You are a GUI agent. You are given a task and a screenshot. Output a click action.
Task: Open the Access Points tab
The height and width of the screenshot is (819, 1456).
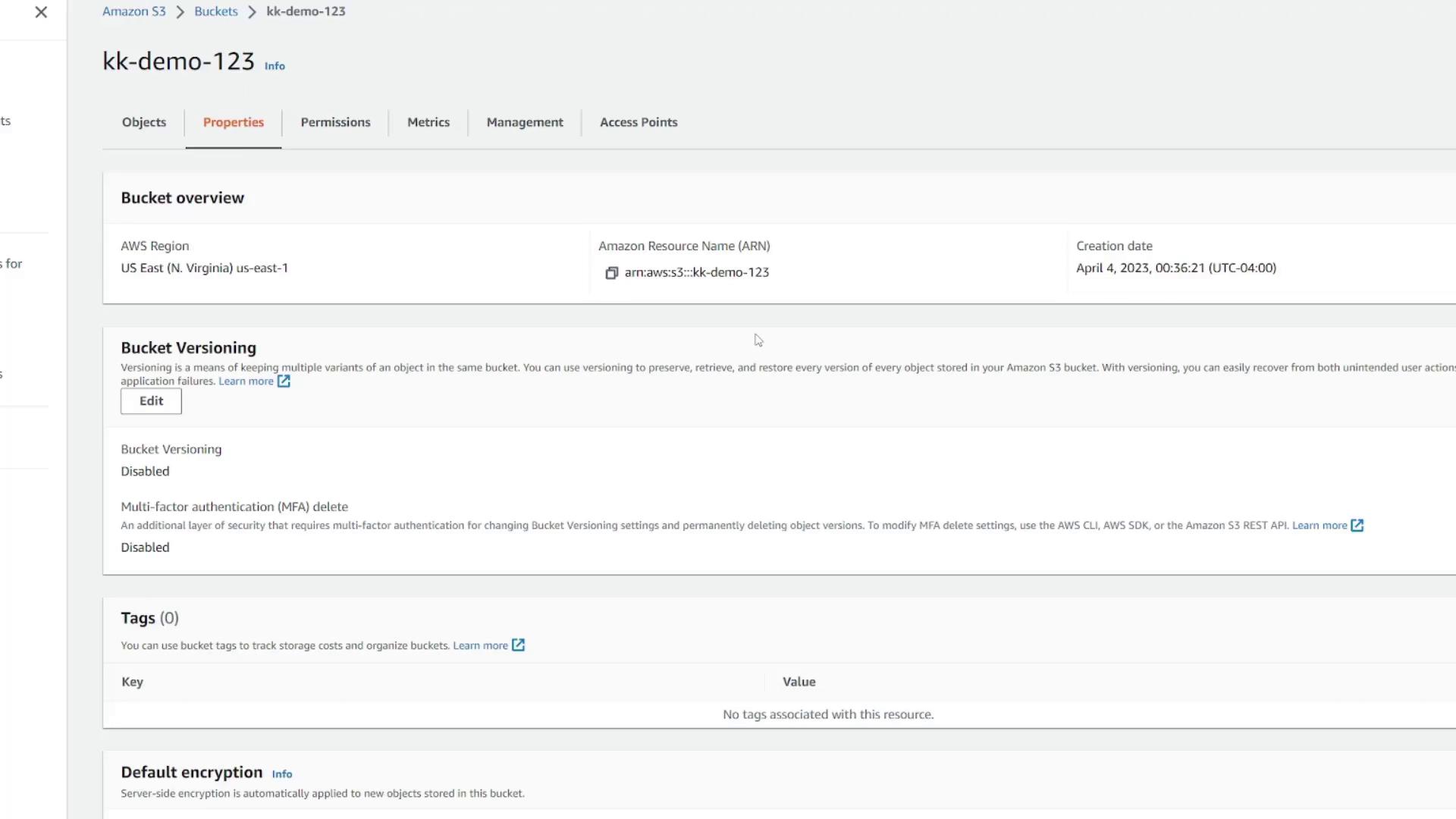click(639, 122)
